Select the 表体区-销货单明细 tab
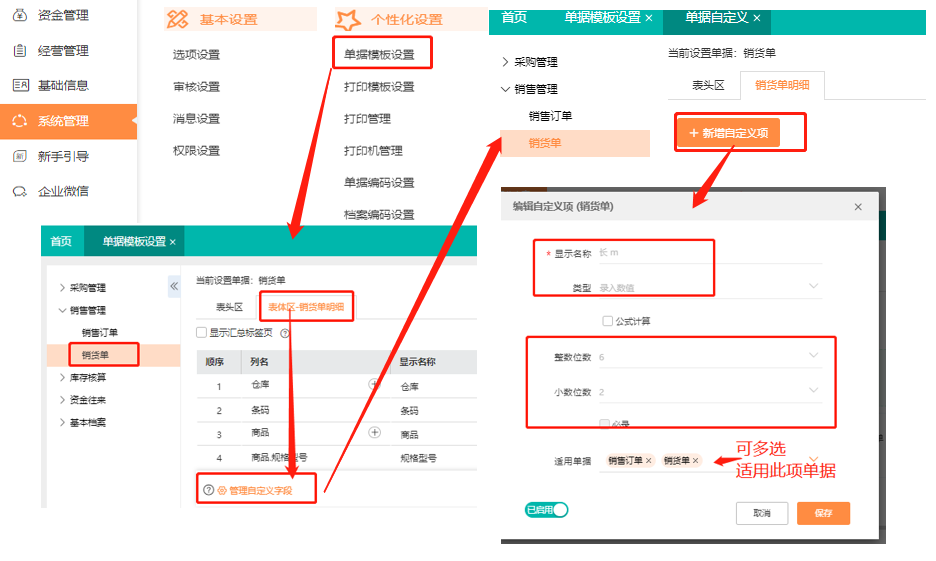The image size is (936, 561). click(x=306, y=307)
